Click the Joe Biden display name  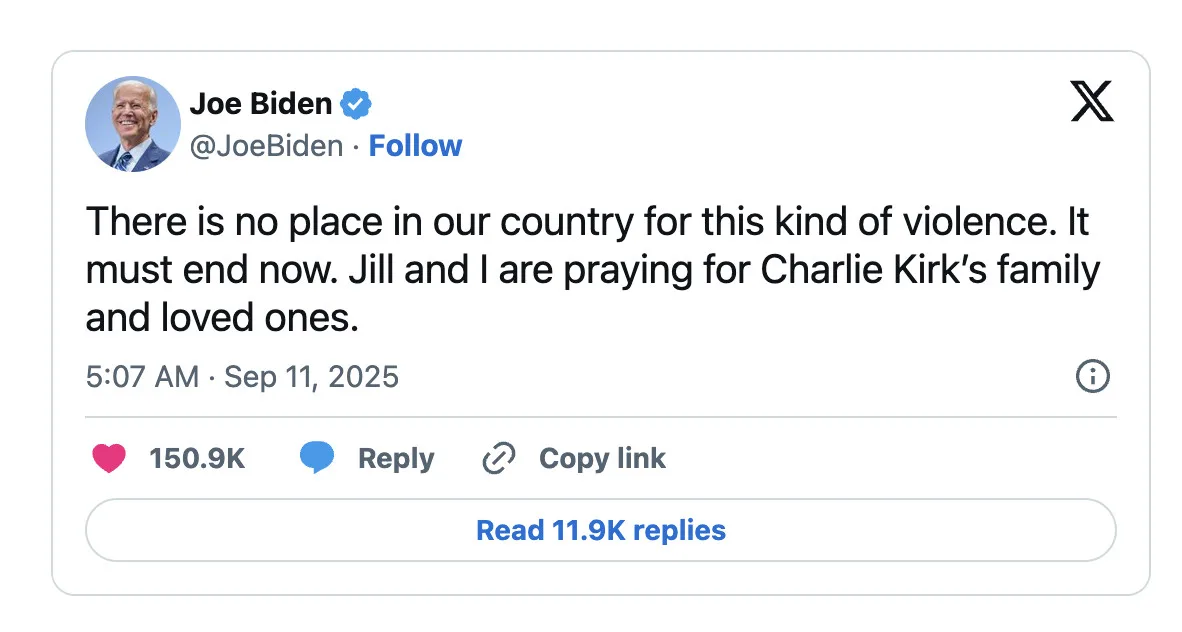(x=261, y=103)
